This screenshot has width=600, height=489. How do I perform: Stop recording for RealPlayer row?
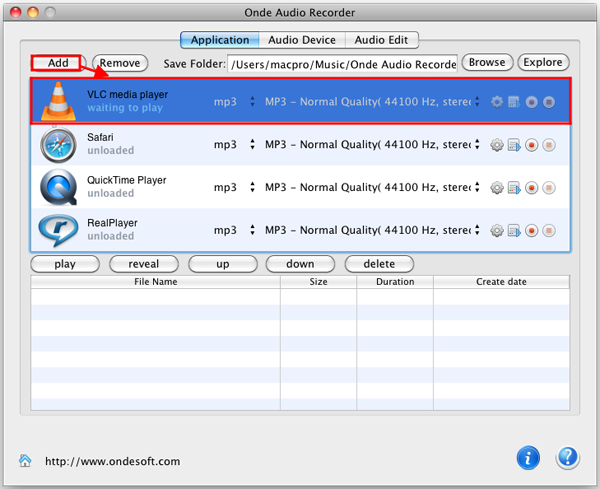[x=549, y=231]
